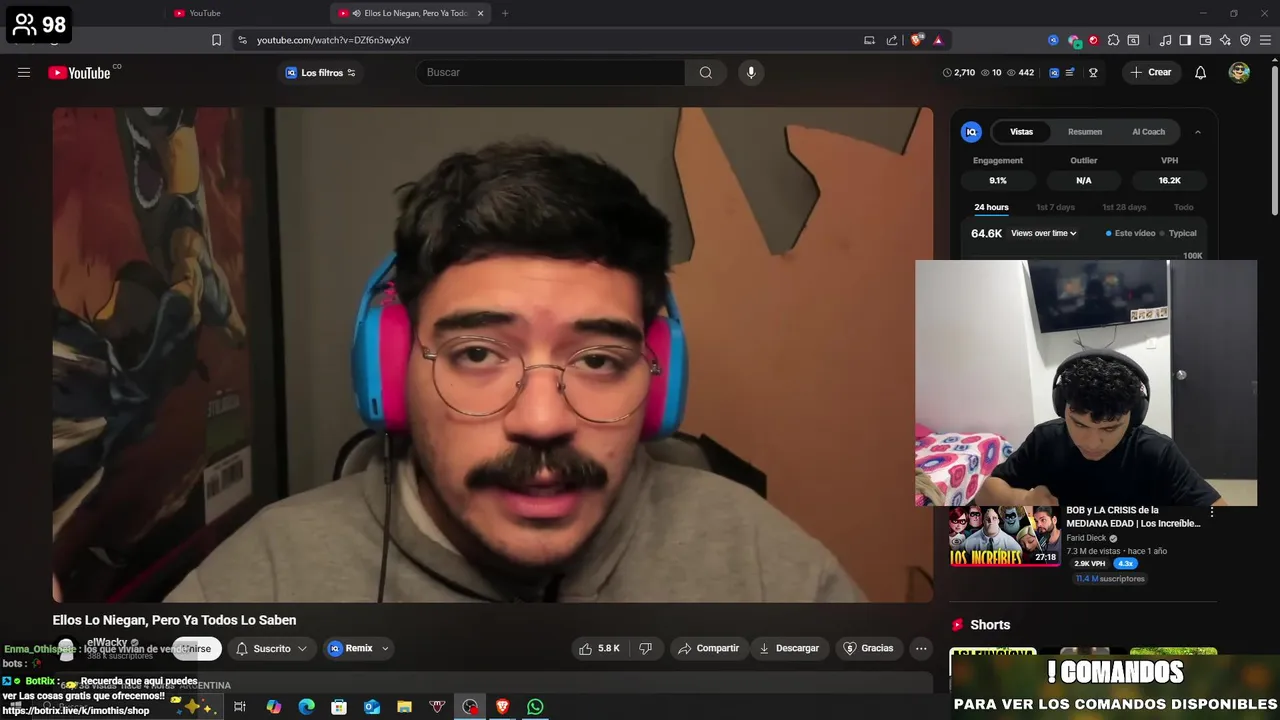The height and width of the screenshot is (720, 1280).
Task: Open the account avatar menu
Action: [1239, 72]
